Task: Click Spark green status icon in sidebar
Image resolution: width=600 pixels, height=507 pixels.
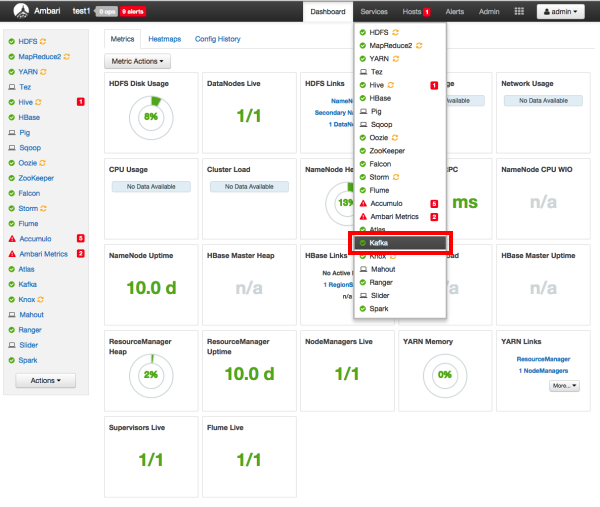Action: [11, 360]
